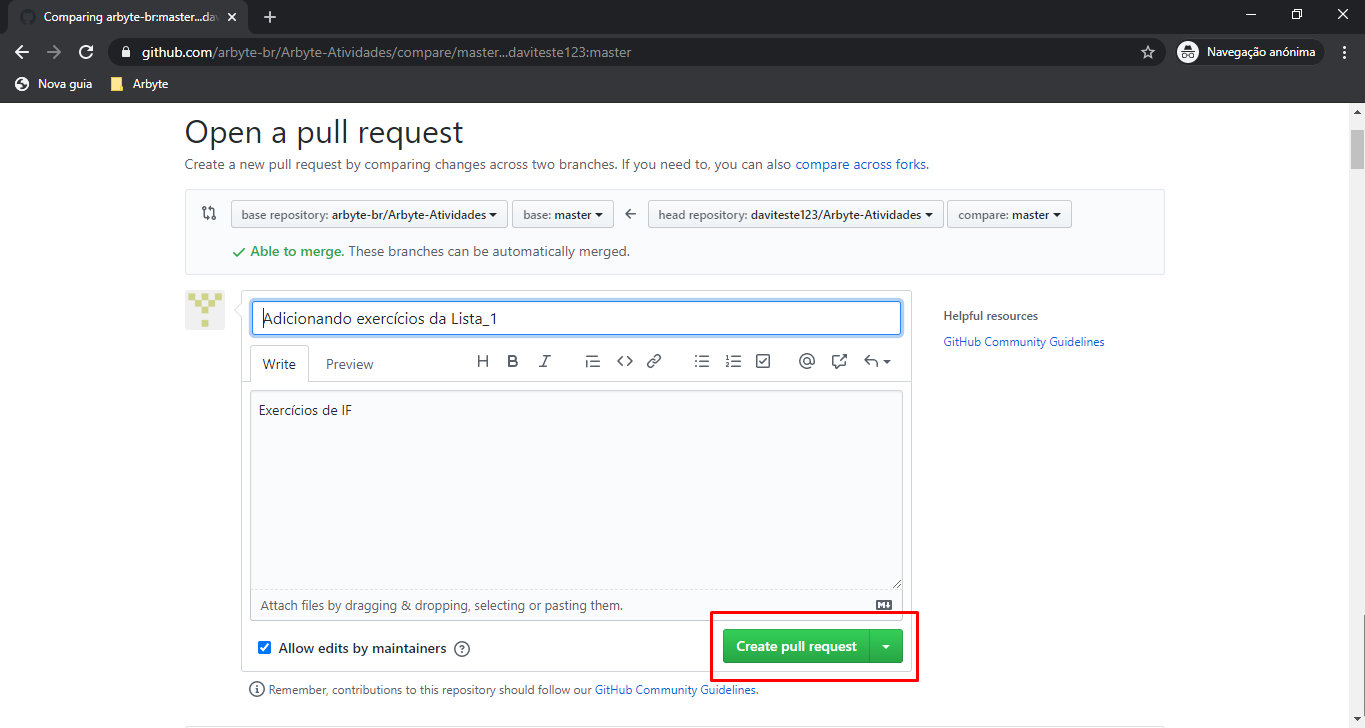Switch to the Write tab
This screenshot has height=728, width=1365.
279,364
